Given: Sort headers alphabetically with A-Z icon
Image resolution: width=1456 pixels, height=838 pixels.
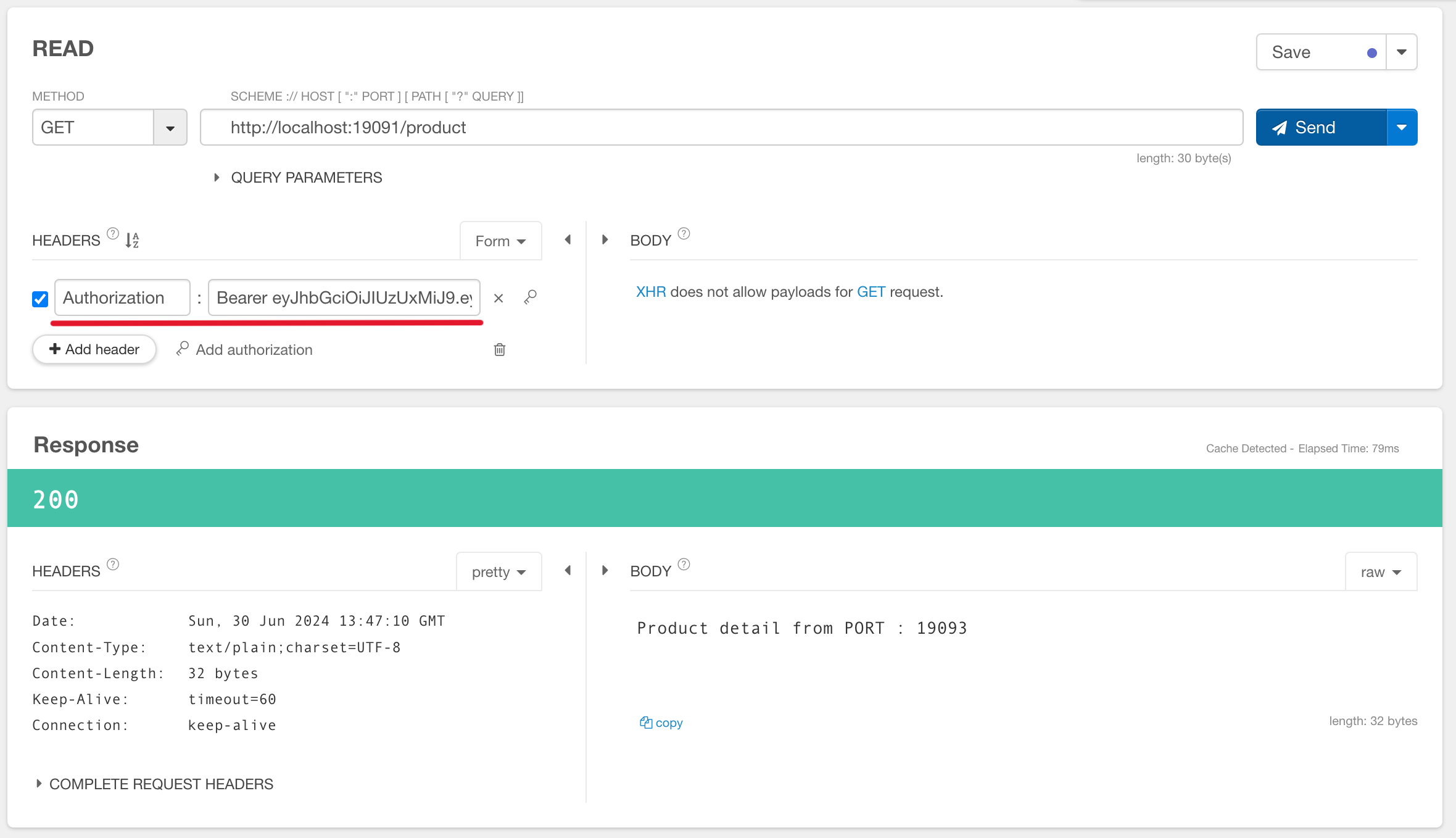Looking at the screenshot, I should coord(132,240).
